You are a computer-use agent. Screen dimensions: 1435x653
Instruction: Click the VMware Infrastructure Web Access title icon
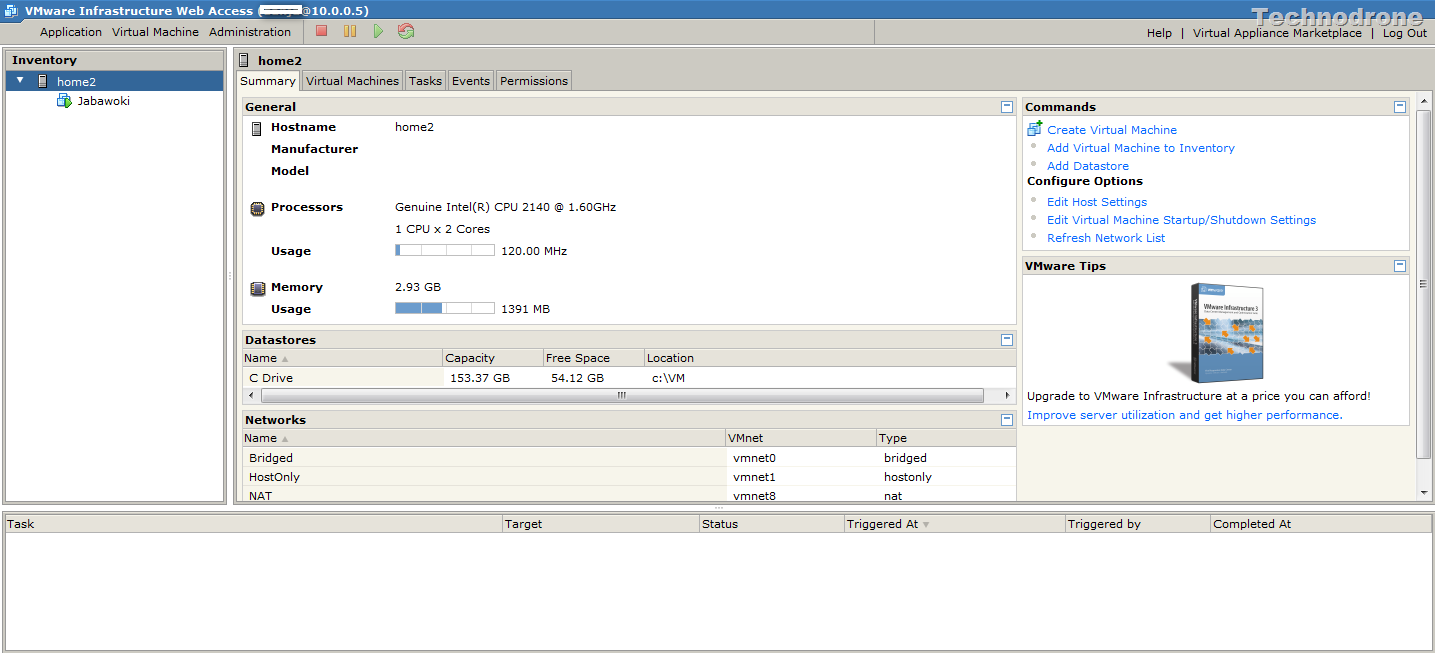click(x=11, y=11)
